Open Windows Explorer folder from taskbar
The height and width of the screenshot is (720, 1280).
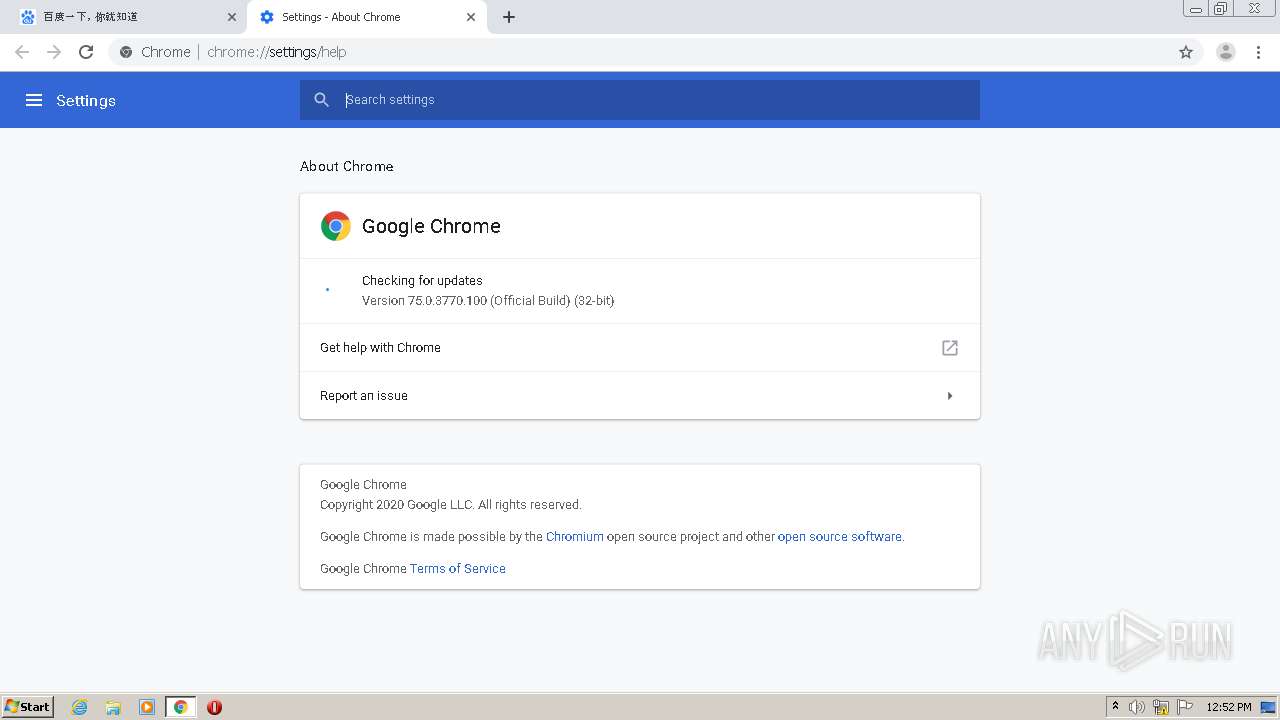(113, 707)
